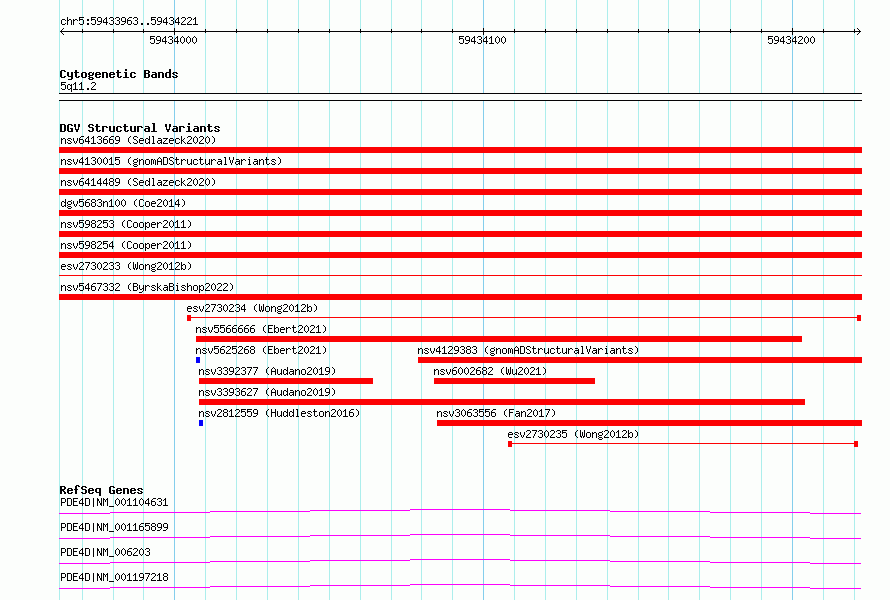Viewport: 890px width, 600px height.
Task: Click the 59434100 ruler position label
Action: (482, 40)
